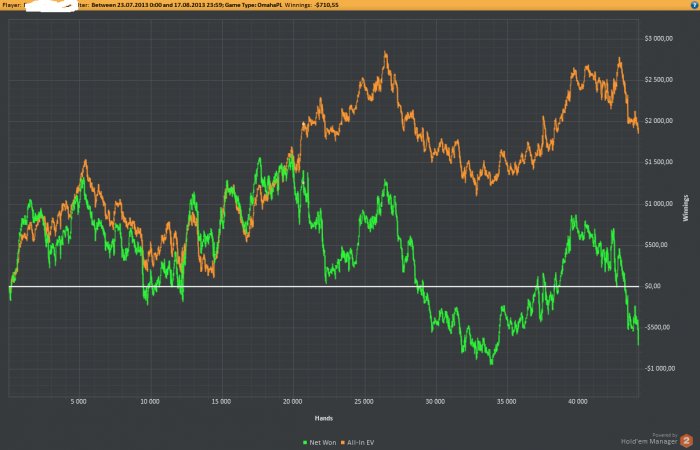Click the 5 000 hands tick label

(79, 402)
